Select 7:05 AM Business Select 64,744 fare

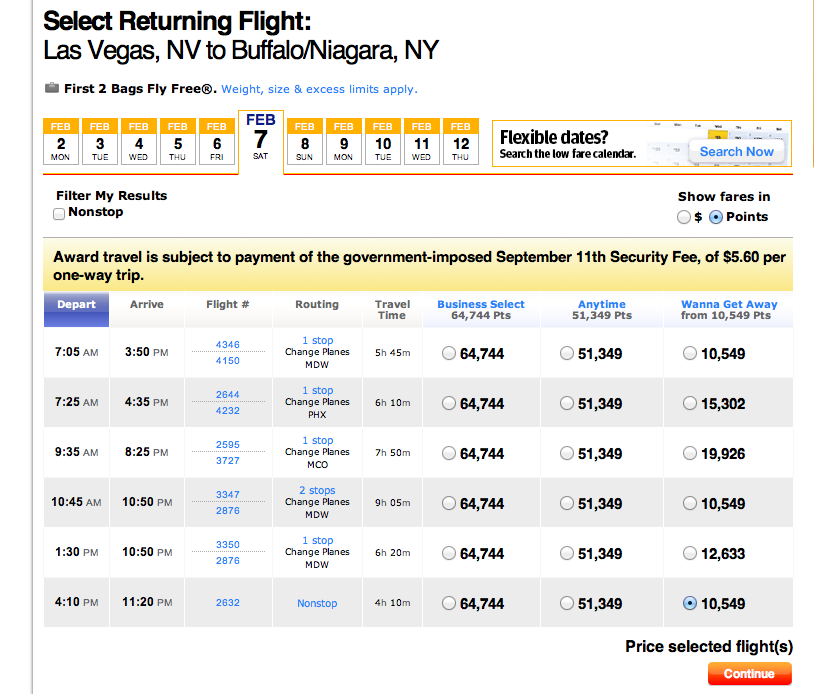pos(449,353)
